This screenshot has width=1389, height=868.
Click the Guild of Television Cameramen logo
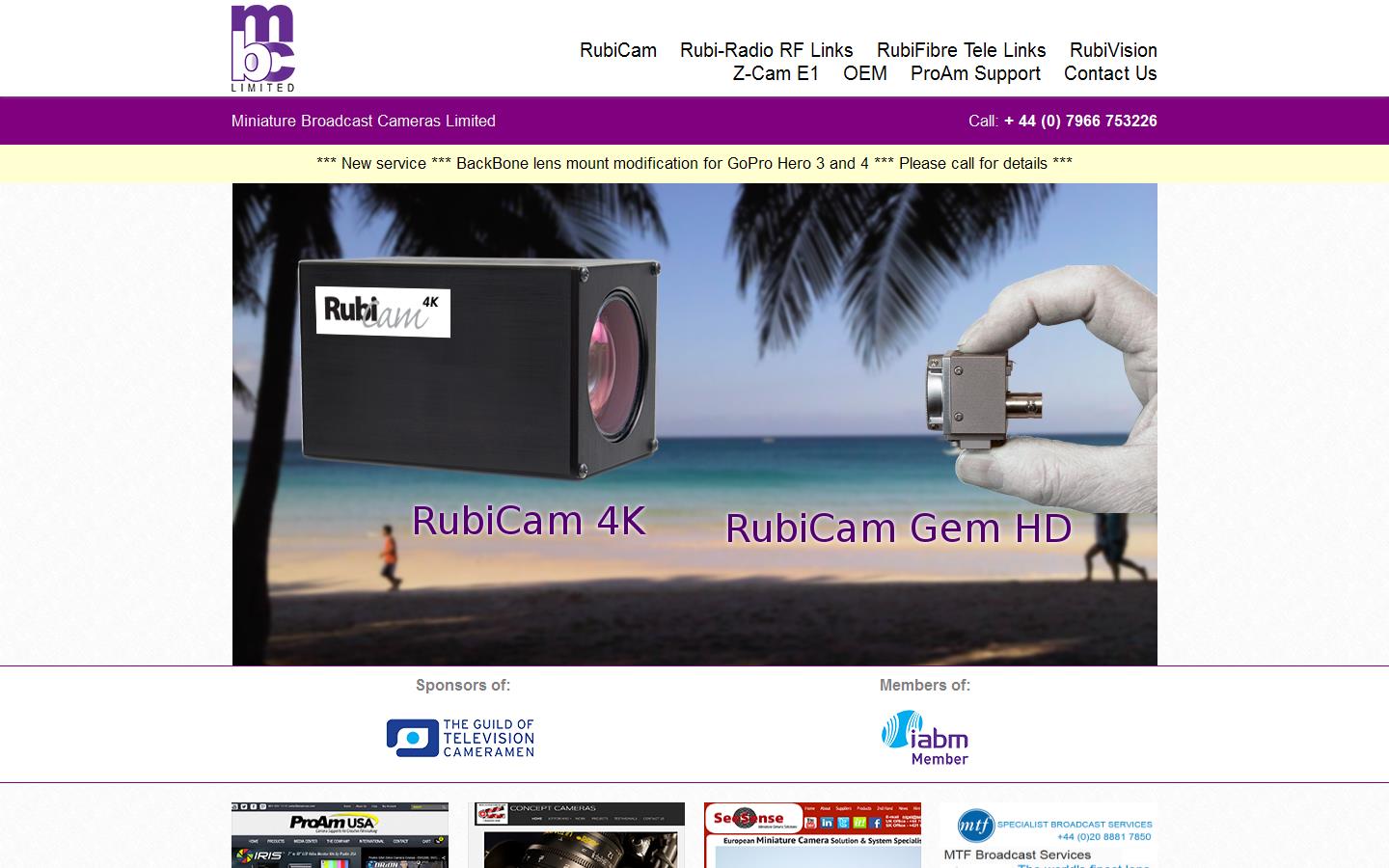461,738
